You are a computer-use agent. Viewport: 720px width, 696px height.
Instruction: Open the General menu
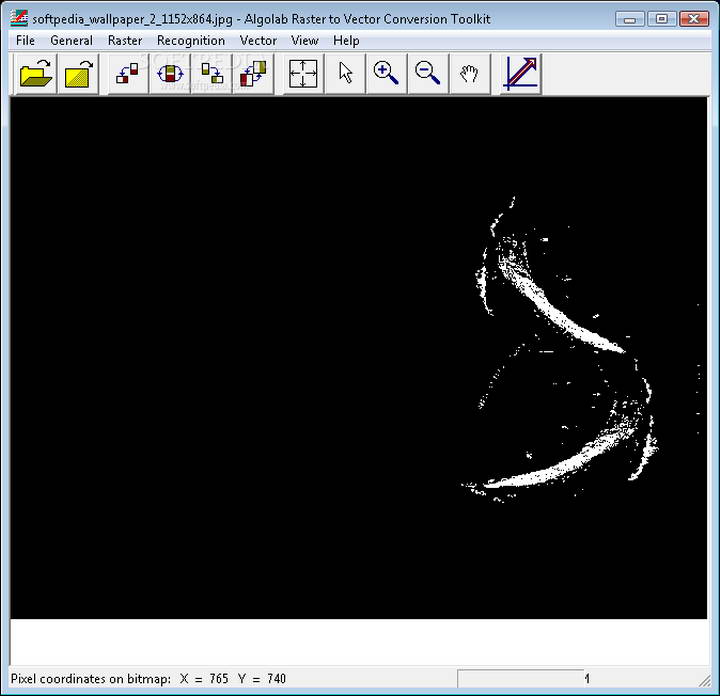[x=71, y=40]
